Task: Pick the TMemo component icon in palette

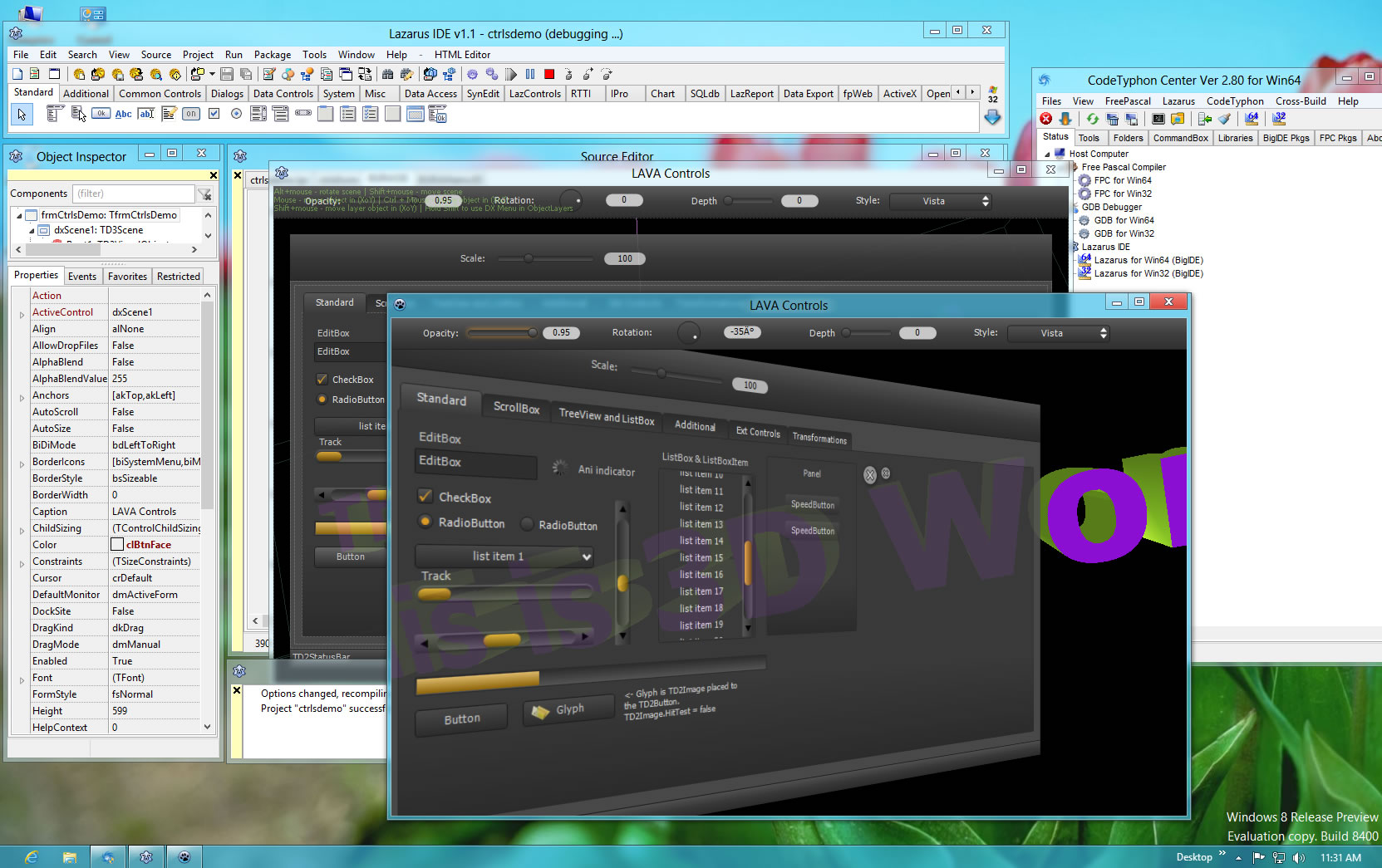Action: coord(170,114)
